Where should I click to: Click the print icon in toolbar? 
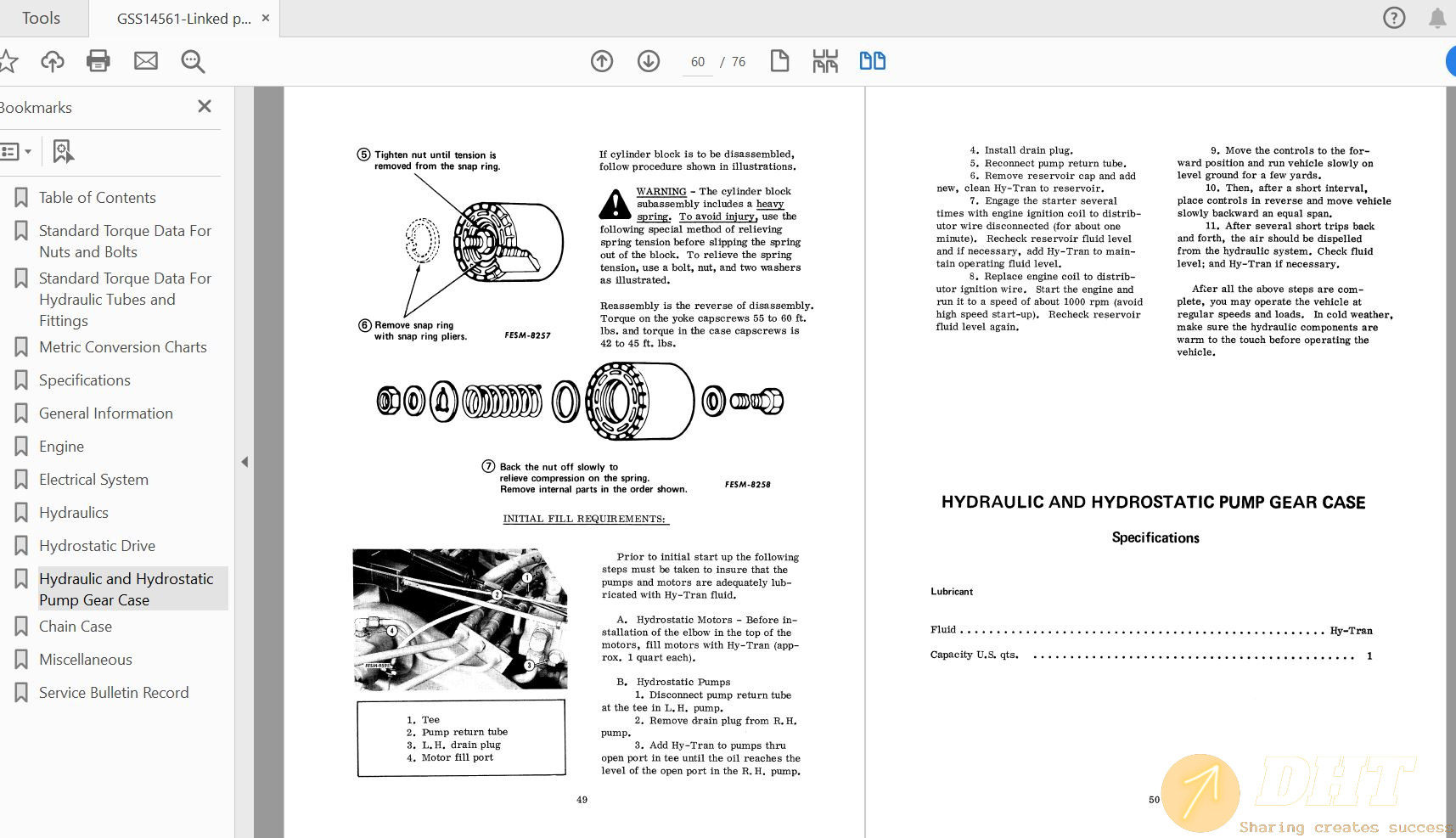[x=98, y=61]
